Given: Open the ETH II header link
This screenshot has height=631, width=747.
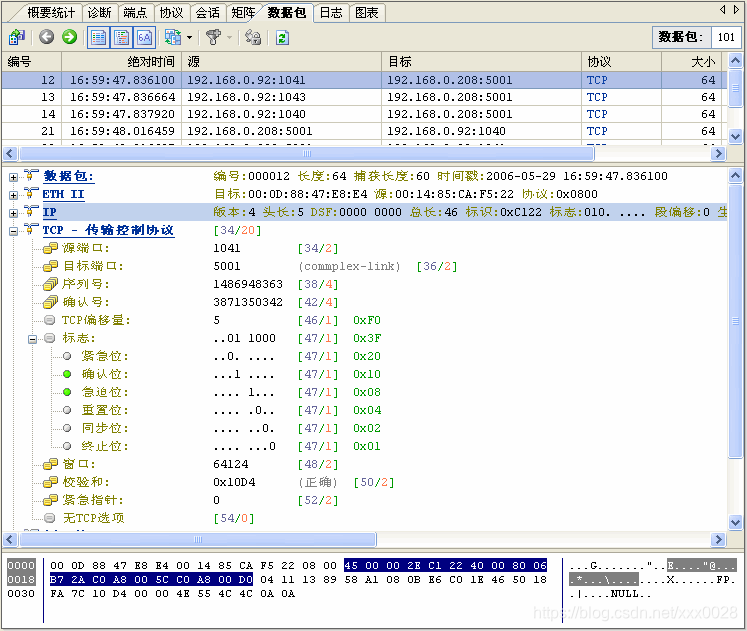Looking at the screenshot, I should [x=63, y=194].
